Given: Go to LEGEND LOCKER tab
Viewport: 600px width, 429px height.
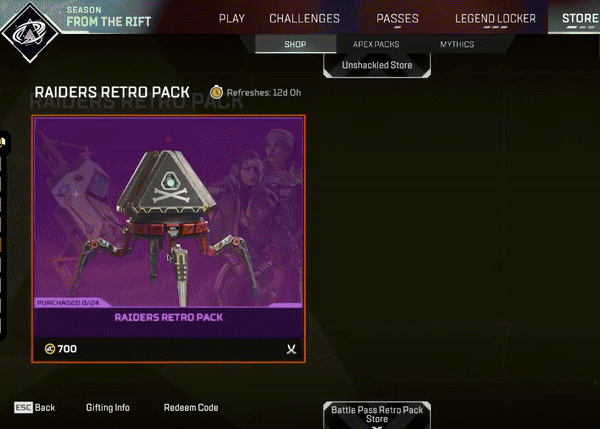Looking at the screenshot, I should (495, 18).
